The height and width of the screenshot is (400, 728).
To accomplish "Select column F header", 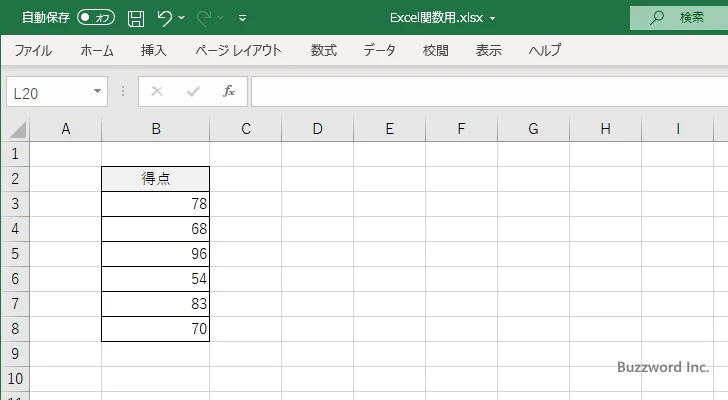I will pyautogui.click(x=462, y=129).
